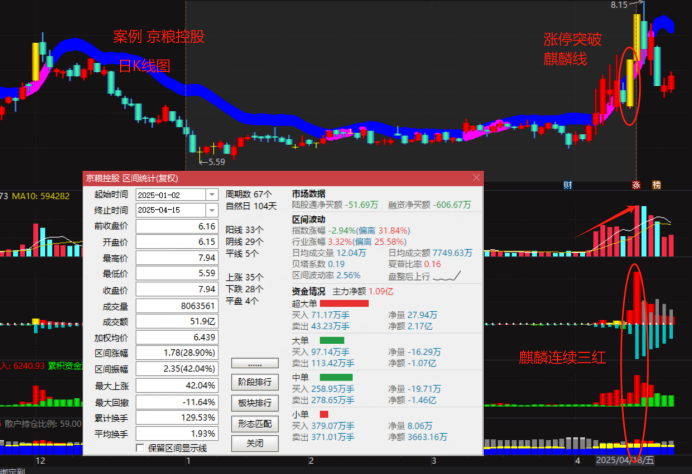Click the dotted '......' button
692x474 pixels.
[x=256, y=362]
